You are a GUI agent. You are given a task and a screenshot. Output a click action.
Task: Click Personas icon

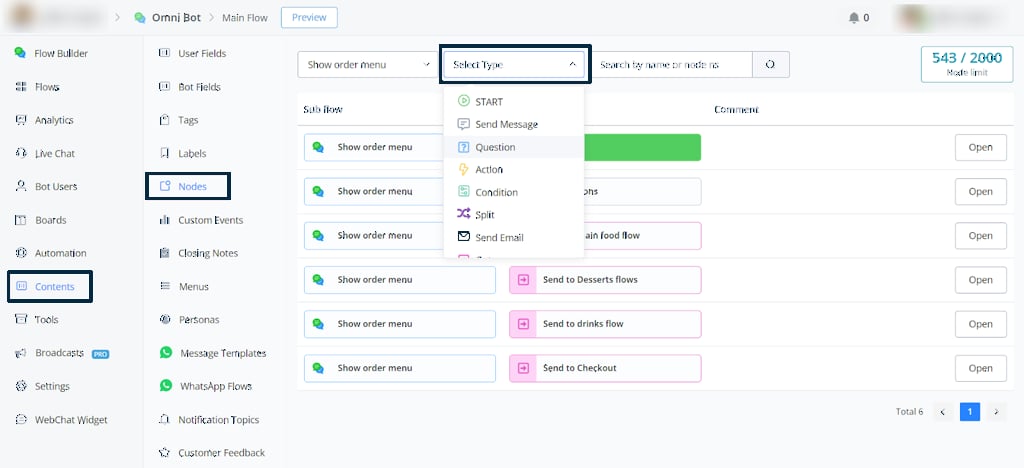pos(165,320)
